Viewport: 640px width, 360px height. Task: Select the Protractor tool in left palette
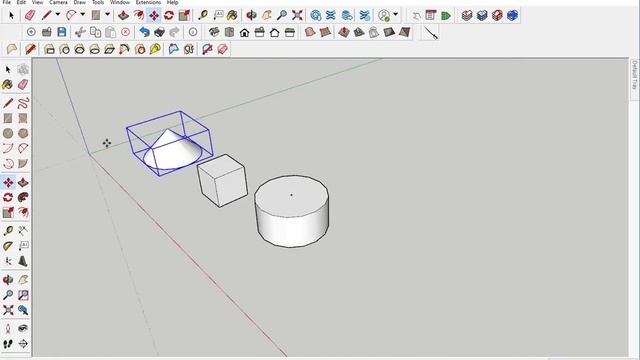pos(8,246)
